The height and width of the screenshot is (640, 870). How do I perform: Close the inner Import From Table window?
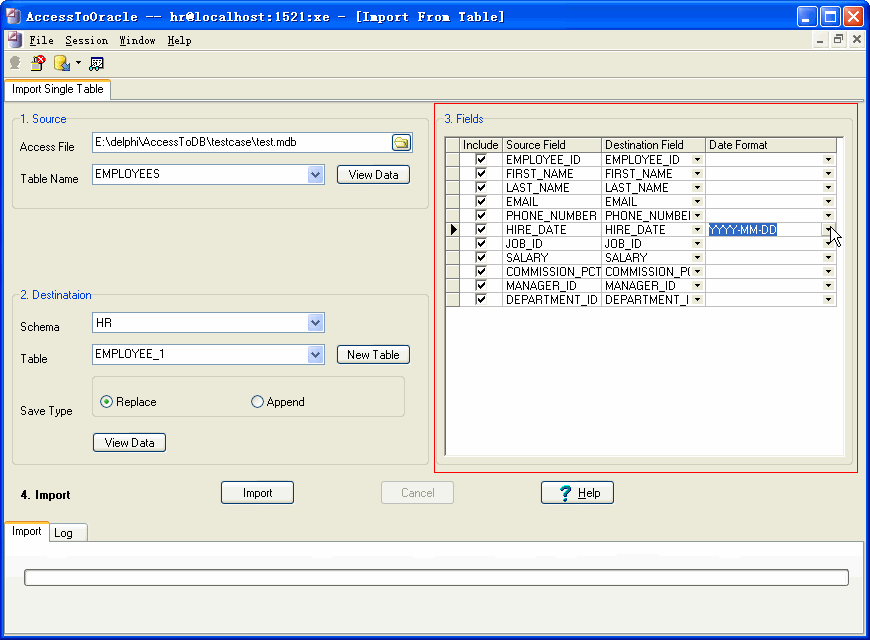click(x=857, y=39)
